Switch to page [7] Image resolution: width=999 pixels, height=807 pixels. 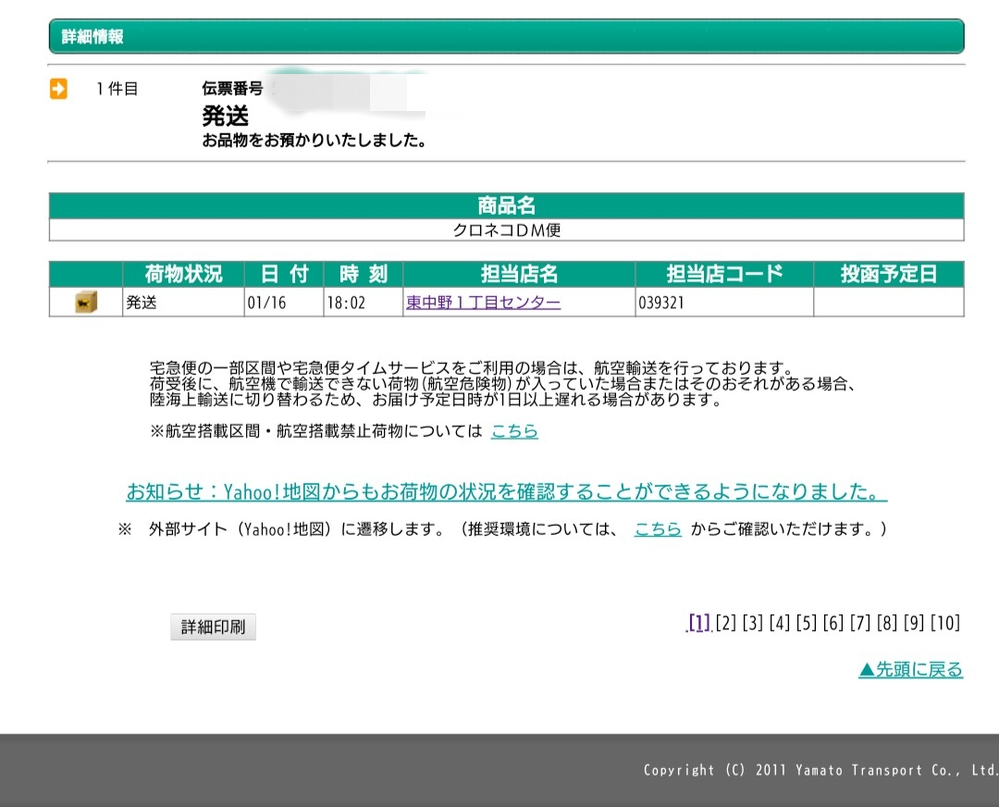[860, 623]
